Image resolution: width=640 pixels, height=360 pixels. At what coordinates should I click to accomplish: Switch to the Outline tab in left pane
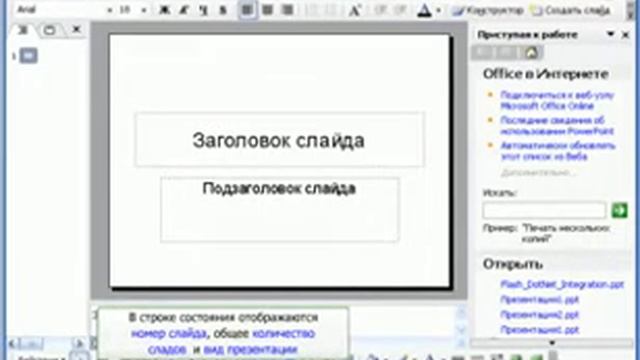point(23,30)
